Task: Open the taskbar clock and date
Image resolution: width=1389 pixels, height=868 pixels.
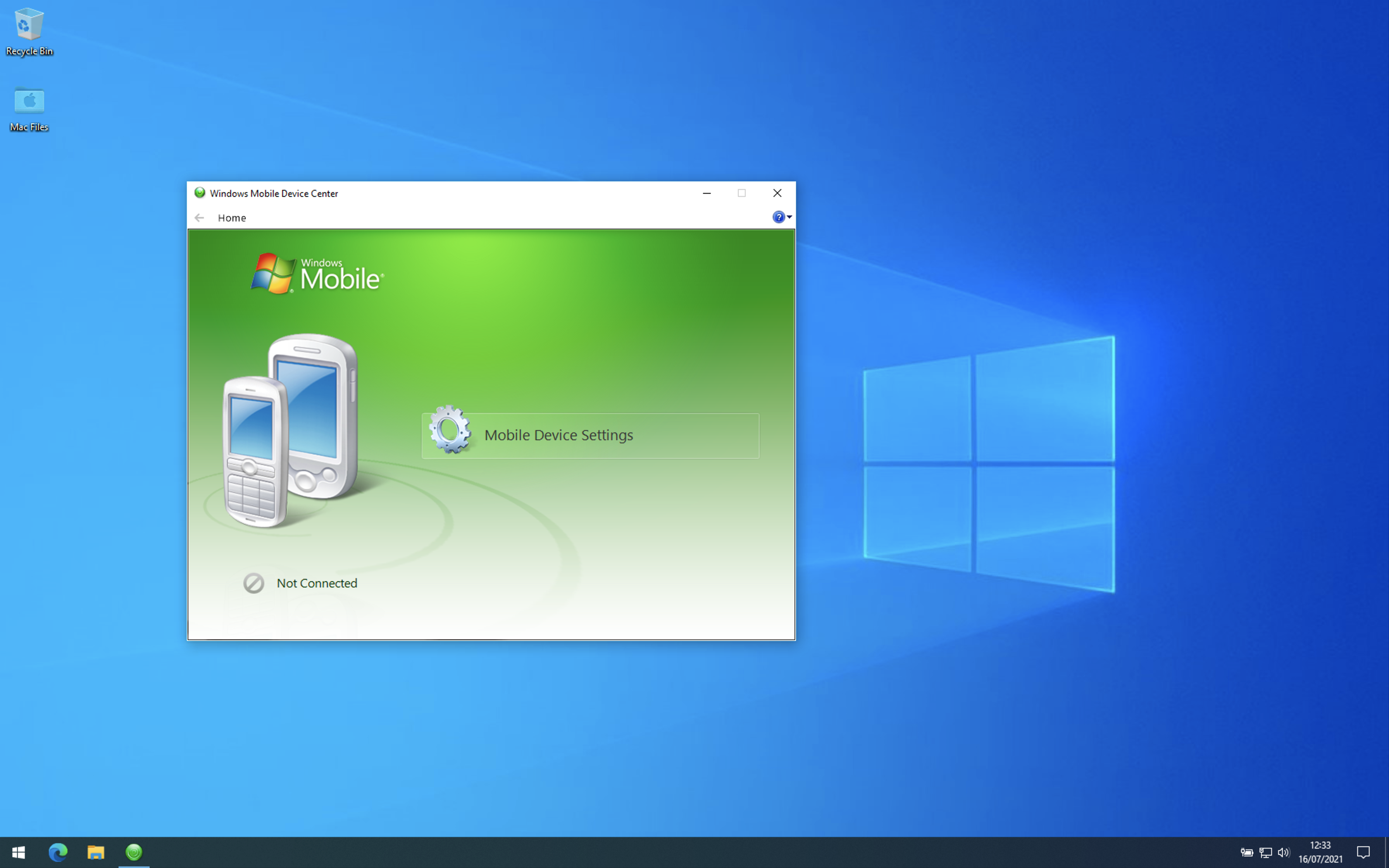Action: tap(1320, 852)
